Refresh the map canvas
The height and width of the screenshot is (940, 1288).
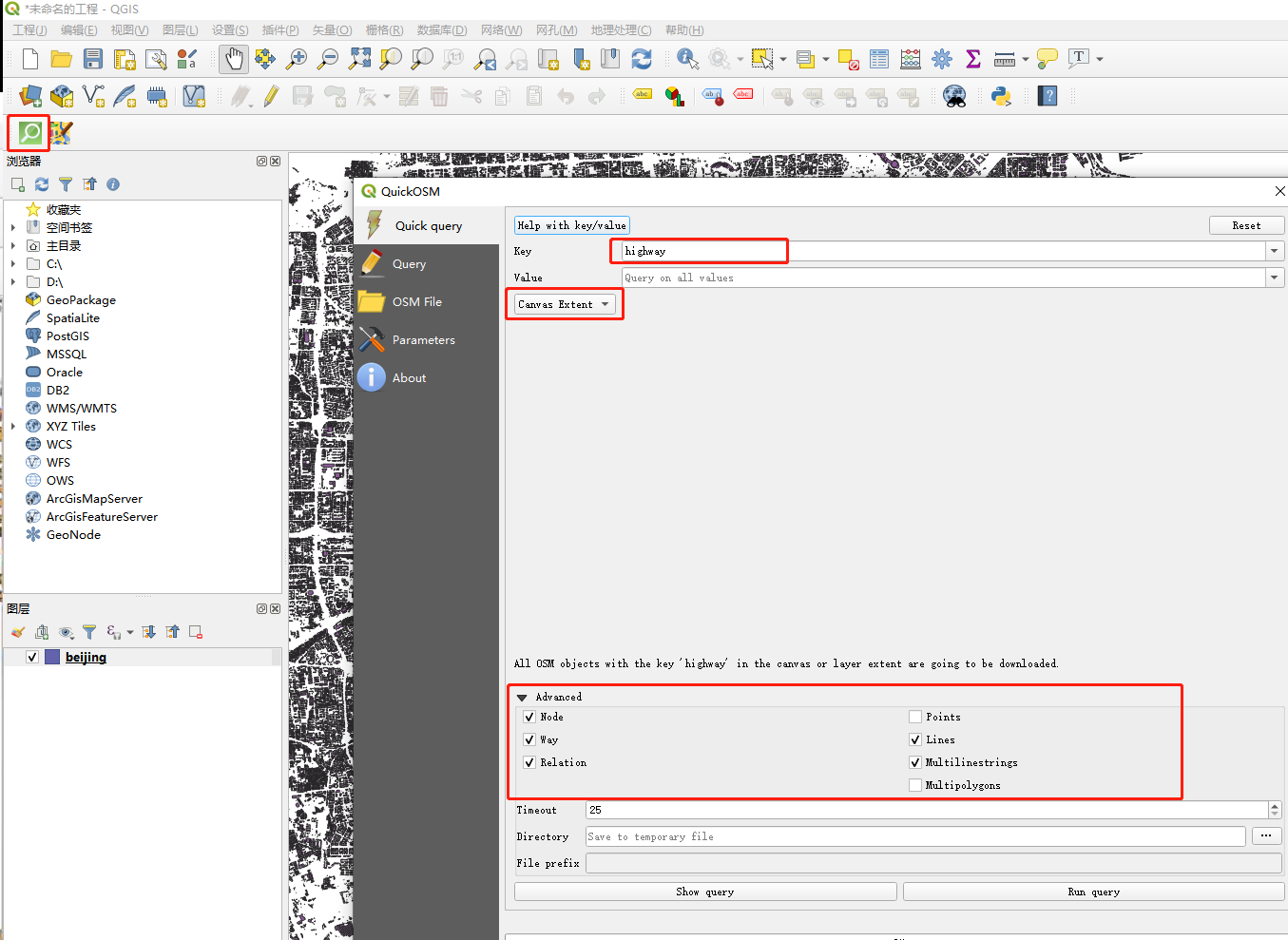tap(642, 59)
